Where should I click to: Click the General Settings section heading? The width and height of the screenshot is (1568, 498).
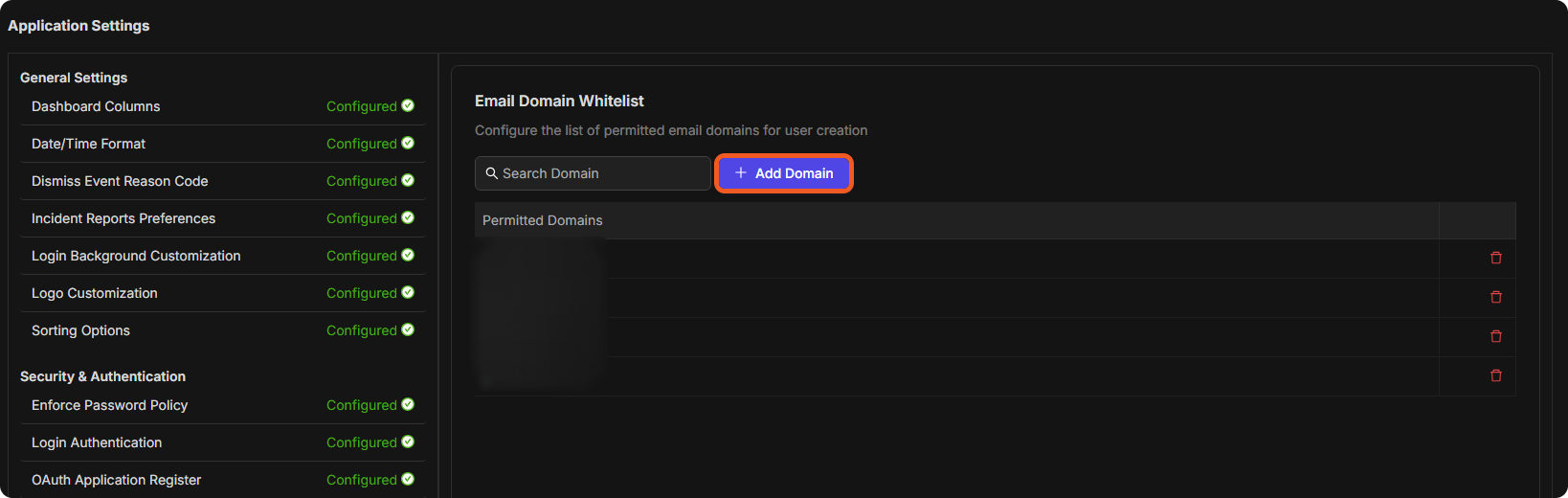(x=74, y=78)
